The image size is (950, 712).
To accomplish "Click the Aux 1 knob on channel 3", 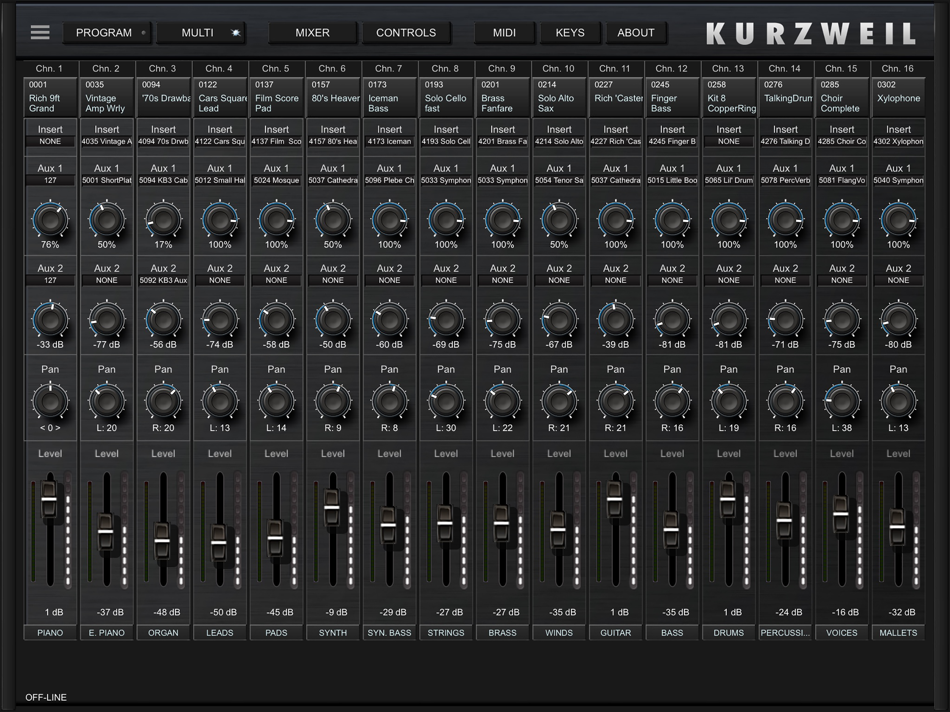I will [x=163, y=219].
